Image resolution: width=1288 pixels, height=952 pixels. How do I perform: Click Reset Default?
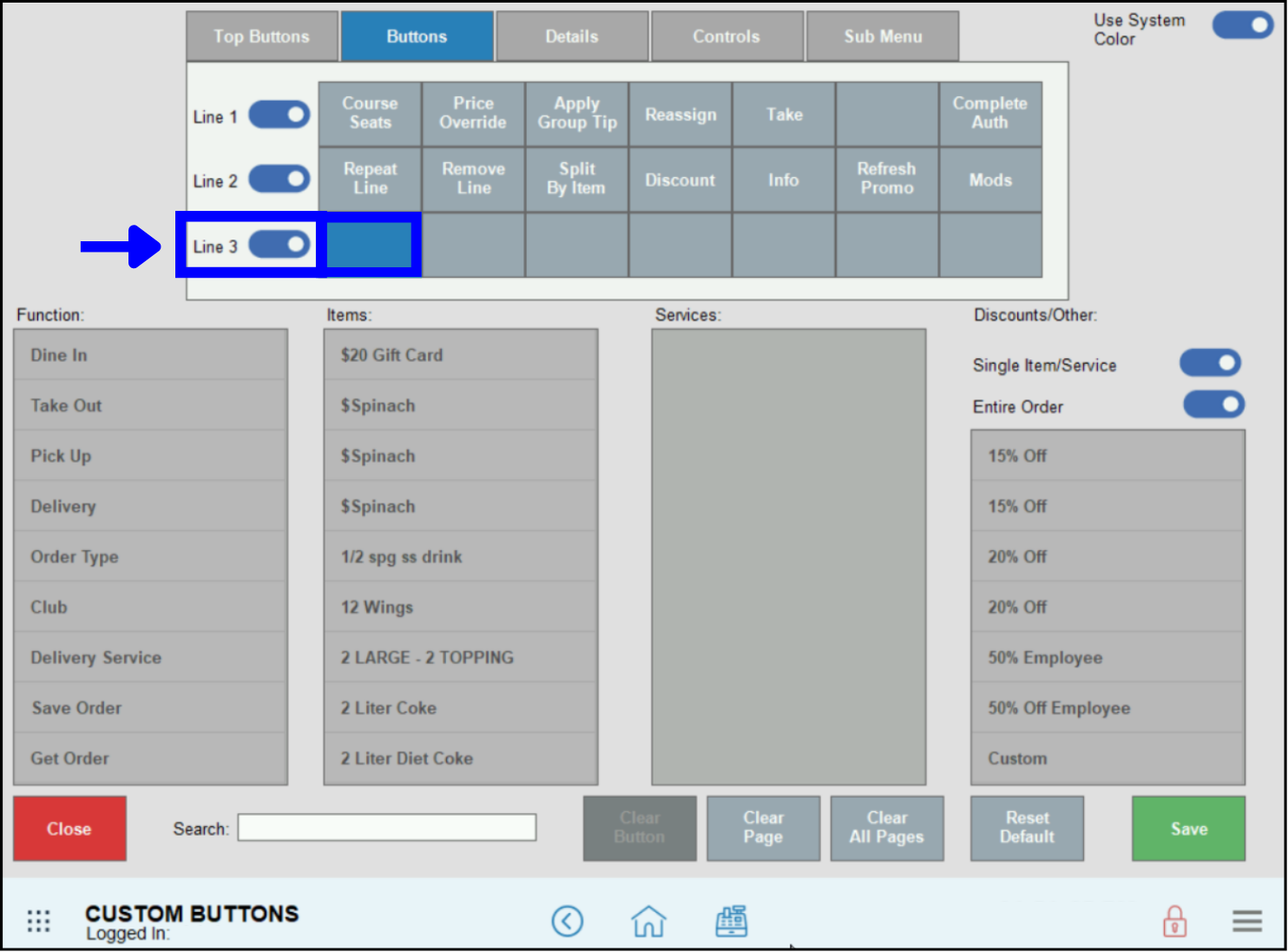1027,828
